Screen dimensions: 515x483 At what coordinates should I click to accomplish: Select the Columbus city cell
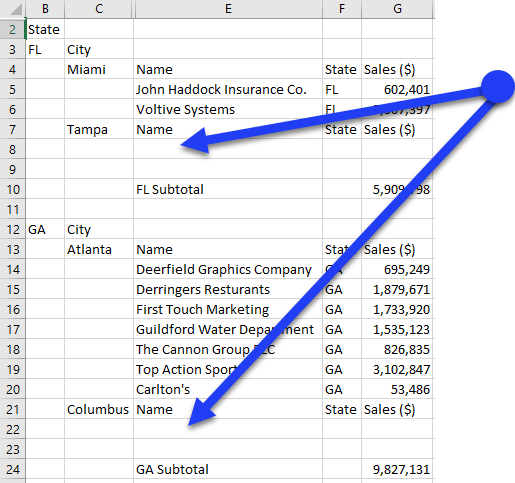(x=99, y=409)
